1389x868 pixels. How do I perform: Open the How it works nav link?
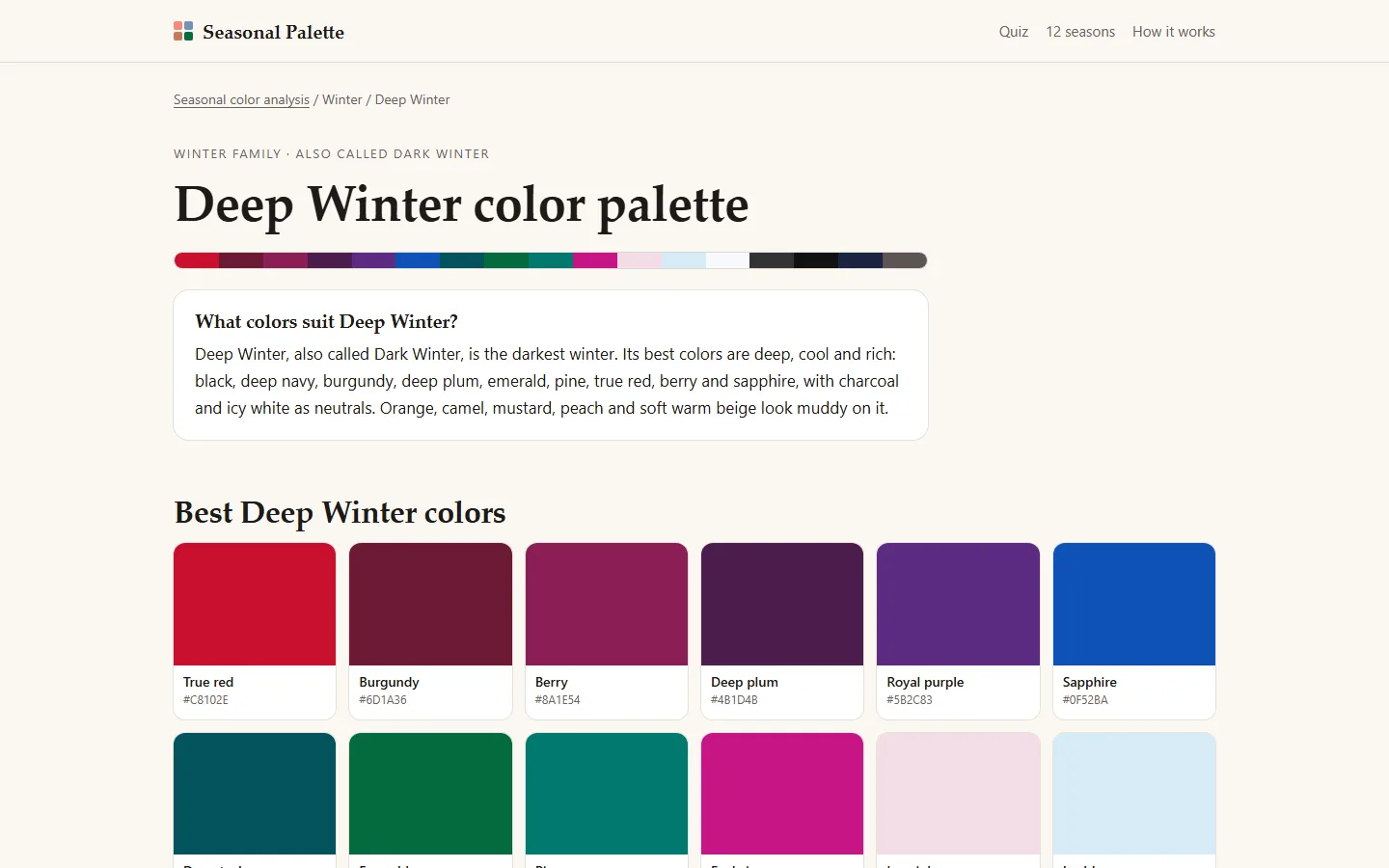pos(1174,32)
